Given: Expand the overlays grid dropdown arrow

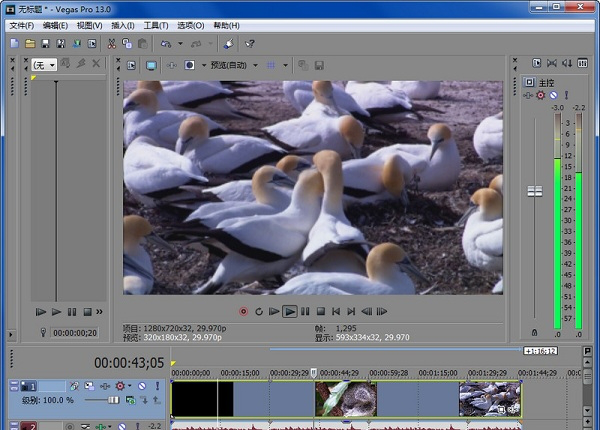Looking at the screenshot, I should (285, 65).
